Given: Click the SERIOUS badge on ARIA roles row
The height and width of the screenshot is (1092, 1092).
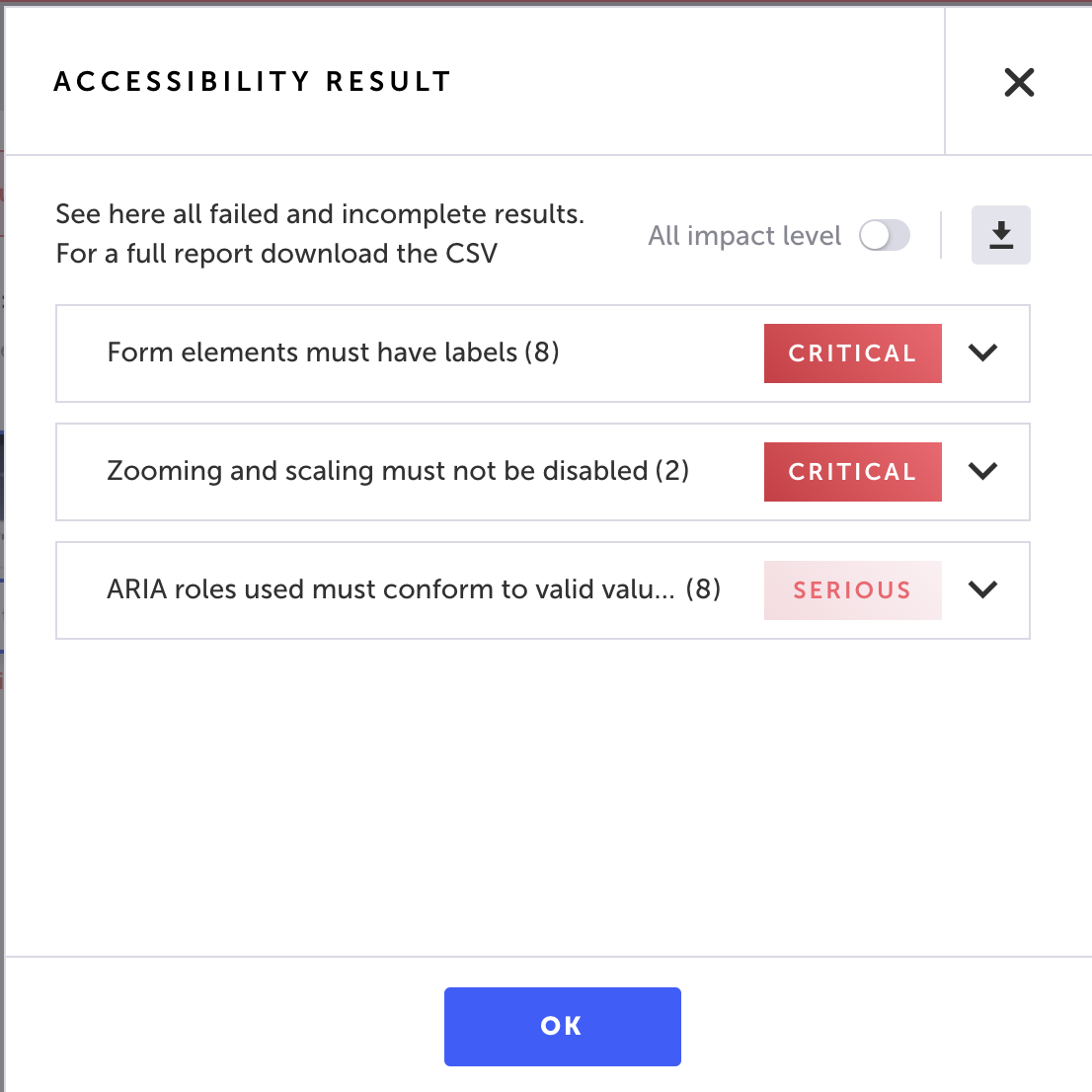Looking at the screenshot, I should click(852, 589).
